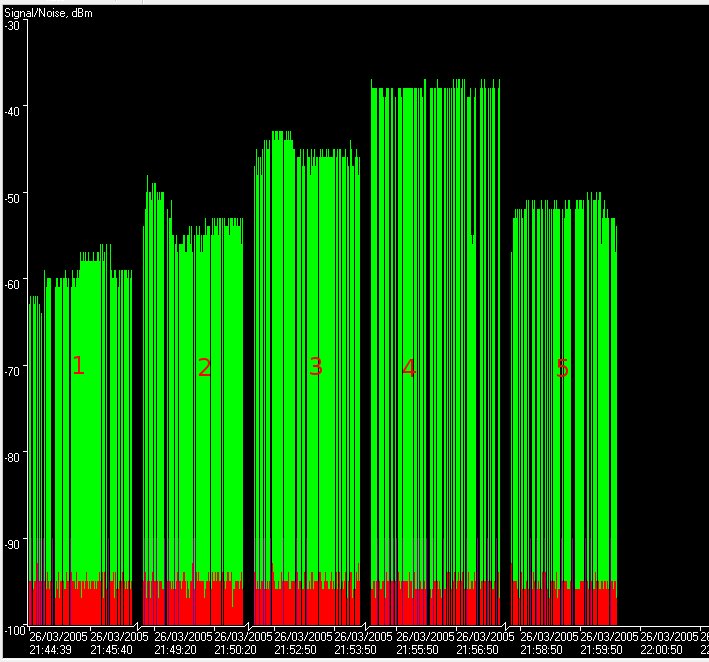Click the -100 mark on dBm axis
This screenshot has width=709, height=662.
click(x=13, y=629)
